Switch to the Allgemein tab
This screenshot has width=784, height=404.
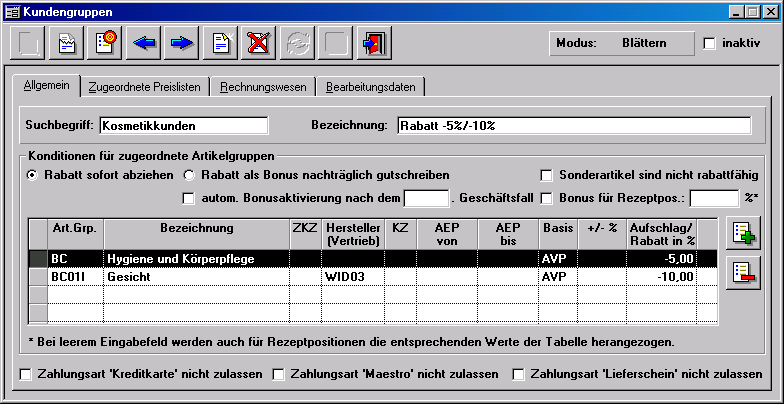click(x=46, y=86)
